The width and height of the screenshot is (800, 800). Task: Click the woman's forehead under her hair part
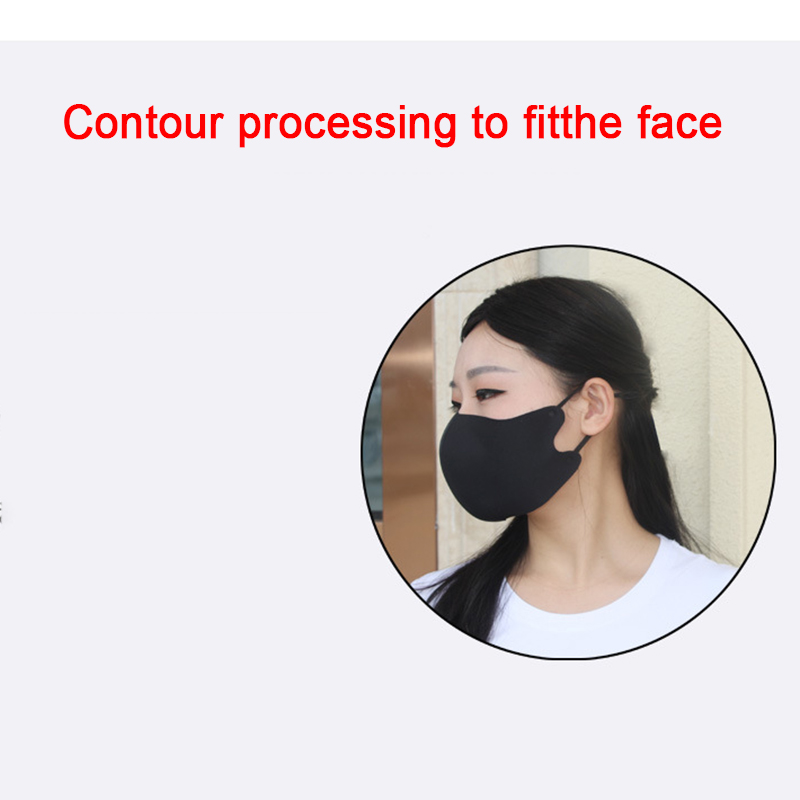point(480,347)
